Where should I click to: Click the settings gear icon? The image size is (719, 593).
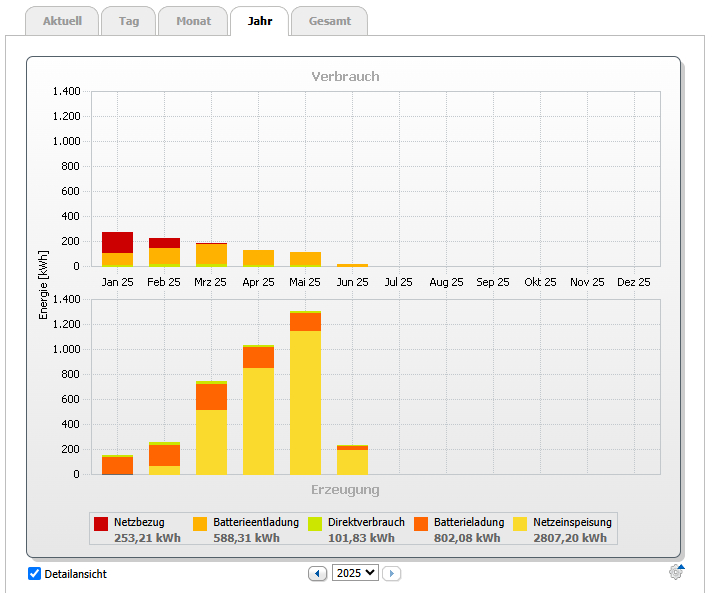[676, 572]
